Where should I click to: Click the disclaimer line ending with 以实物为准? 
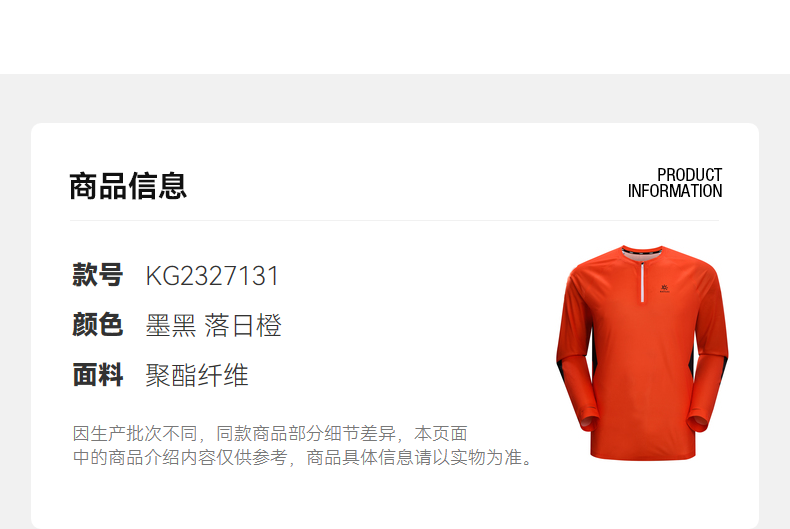coord(303,457)
